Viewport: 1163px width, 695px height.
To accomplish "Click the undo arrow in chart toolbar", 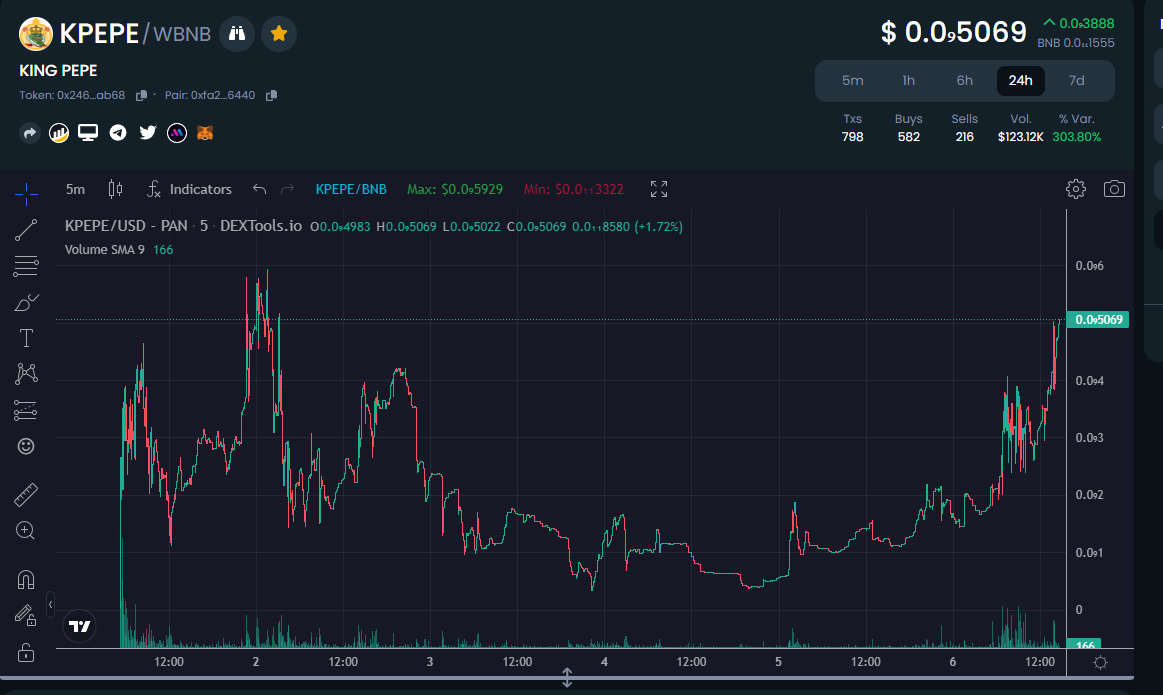I will pyautogui.click(x=259, y=189).
